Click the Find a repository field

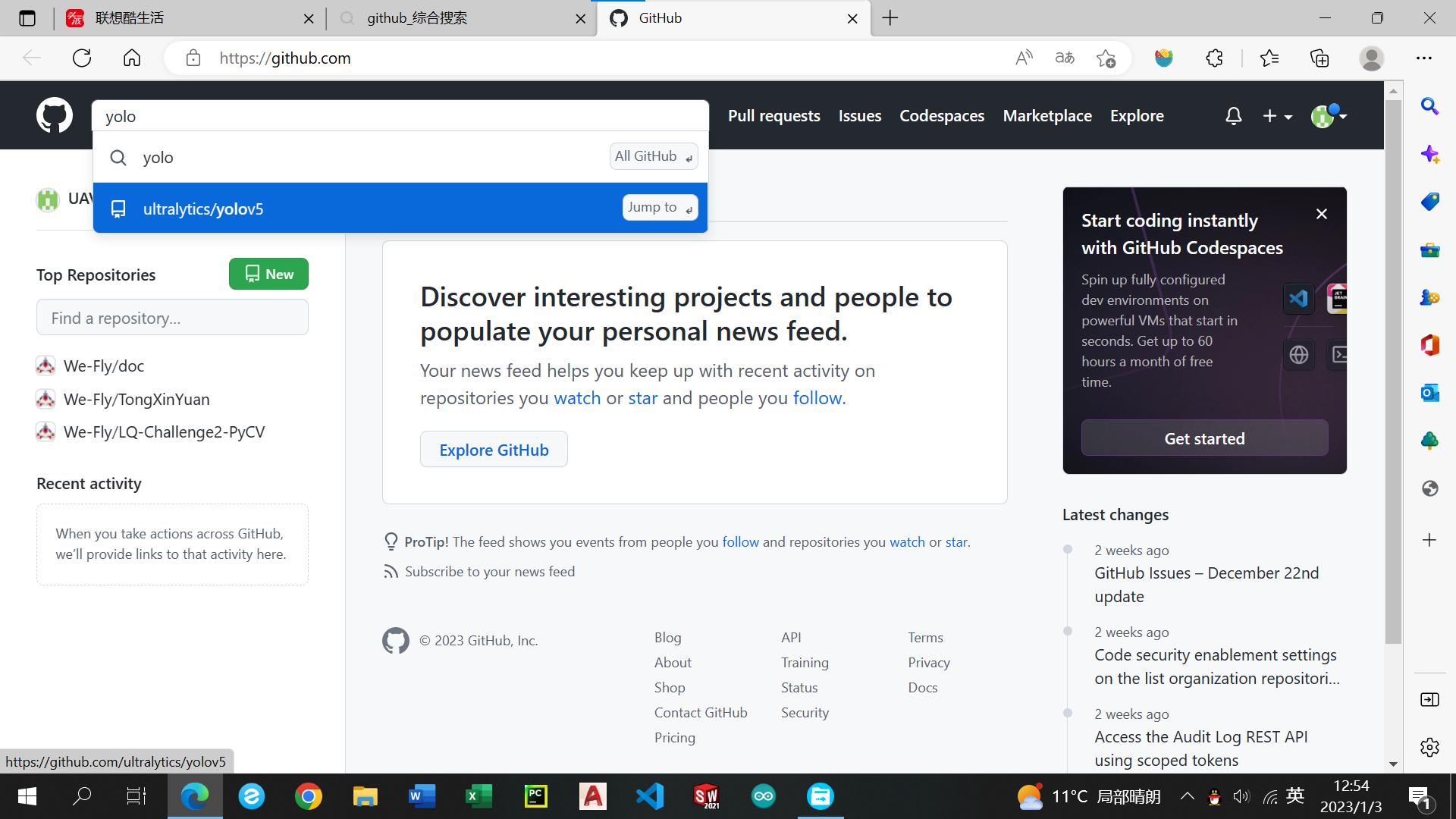point(172,318)
